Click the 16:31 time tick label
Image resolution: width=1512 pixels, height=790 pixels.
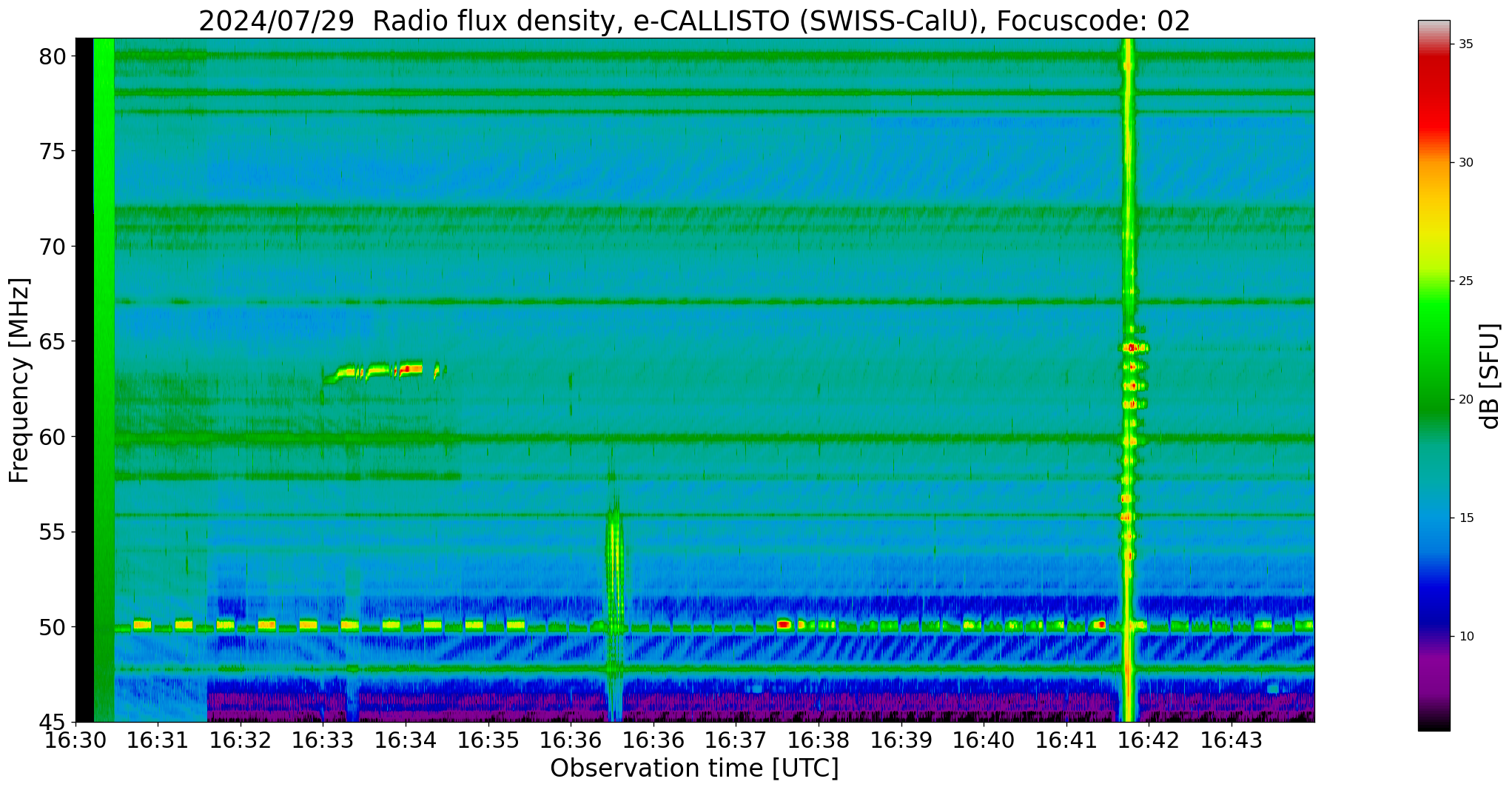point(157,740)
